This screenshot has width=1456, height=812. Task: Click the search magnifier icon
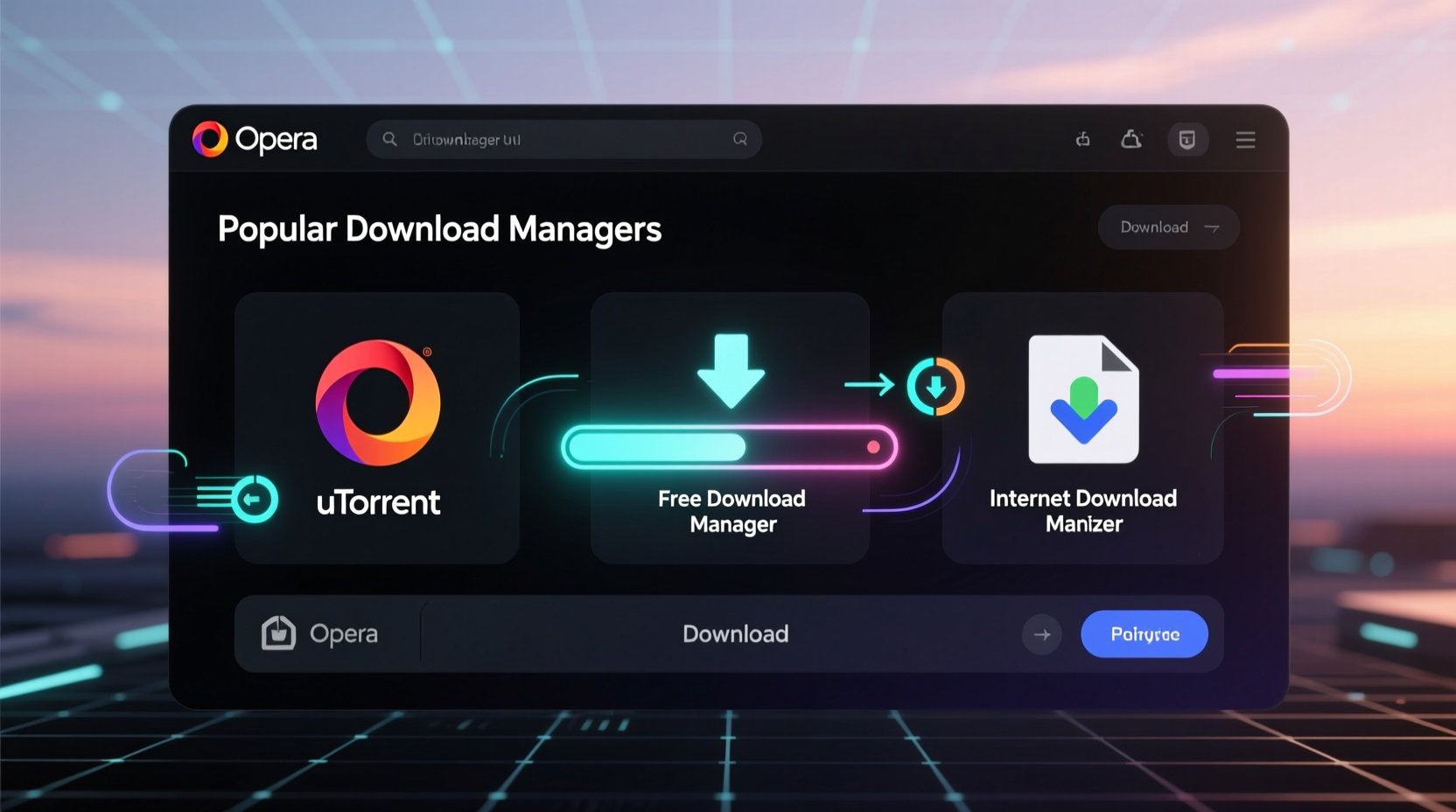point(390,139)
